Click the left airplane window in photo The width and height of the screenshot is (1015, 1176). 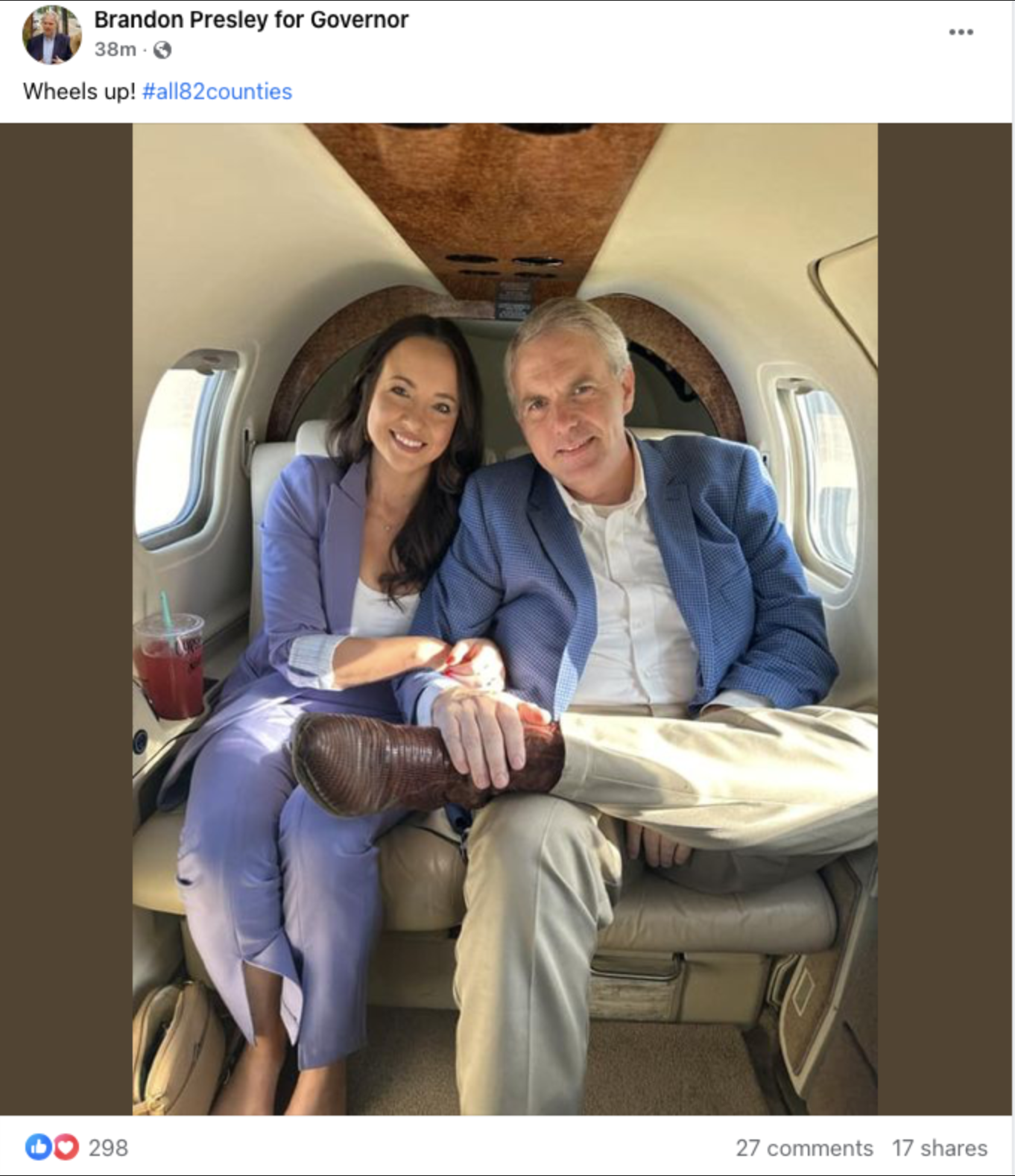[183, 447]
